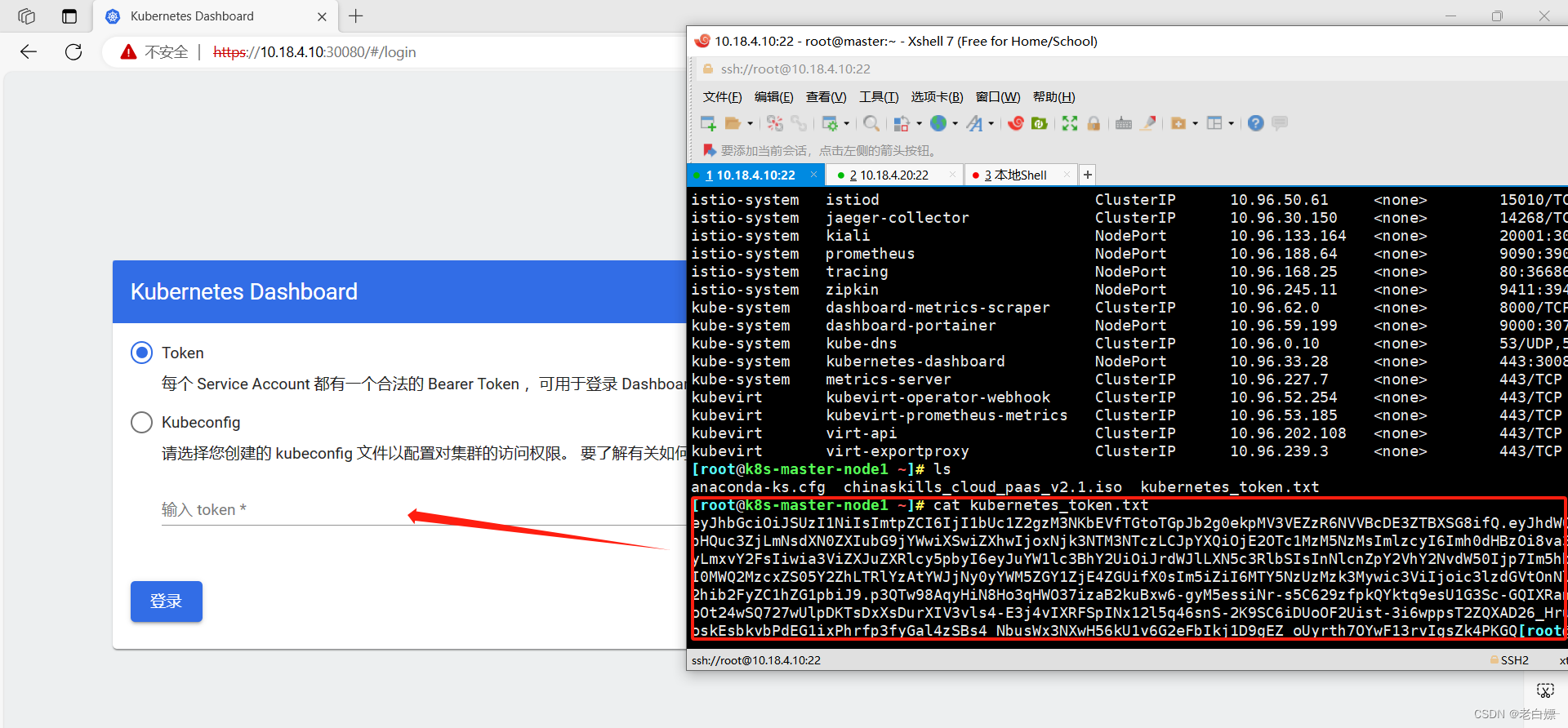Click the Reconnect chain icon in Xshell toolbar
The image size is (1568, 728).
[798, 123]
